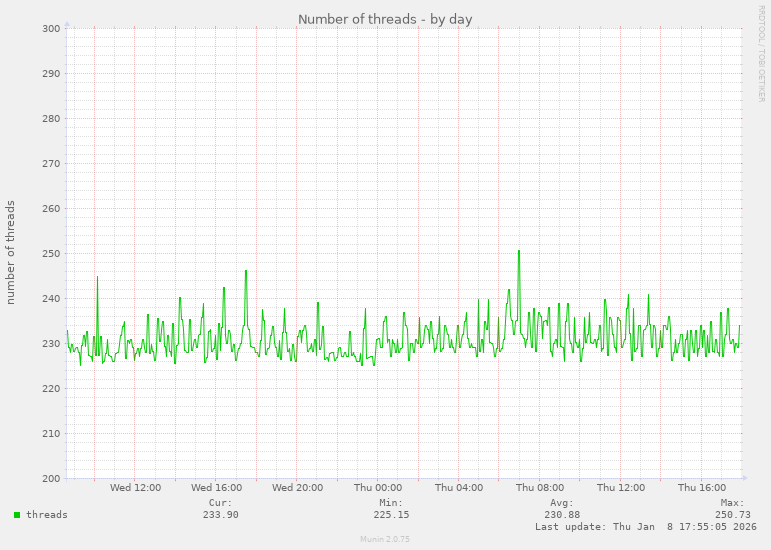Click the 'Cur:' column header
This screenshot has width=771, height=550.
(220, 503)
